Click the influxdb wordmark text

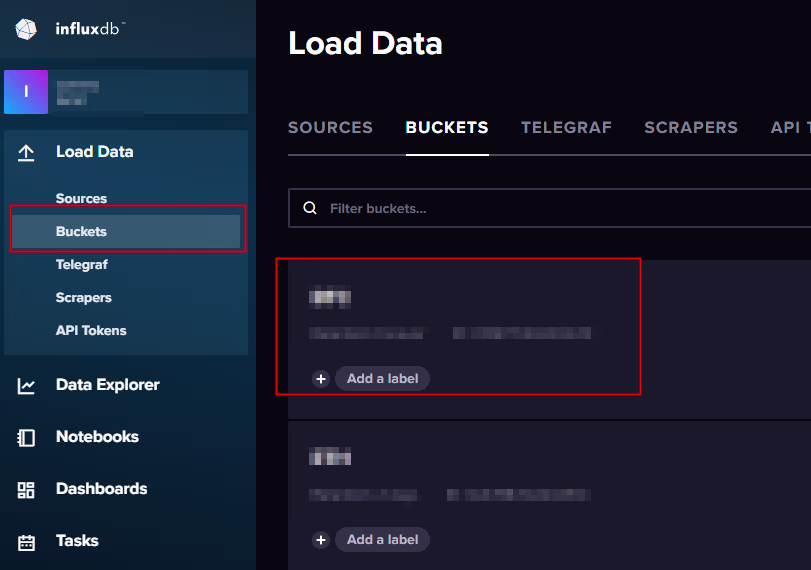click(88, 29)
